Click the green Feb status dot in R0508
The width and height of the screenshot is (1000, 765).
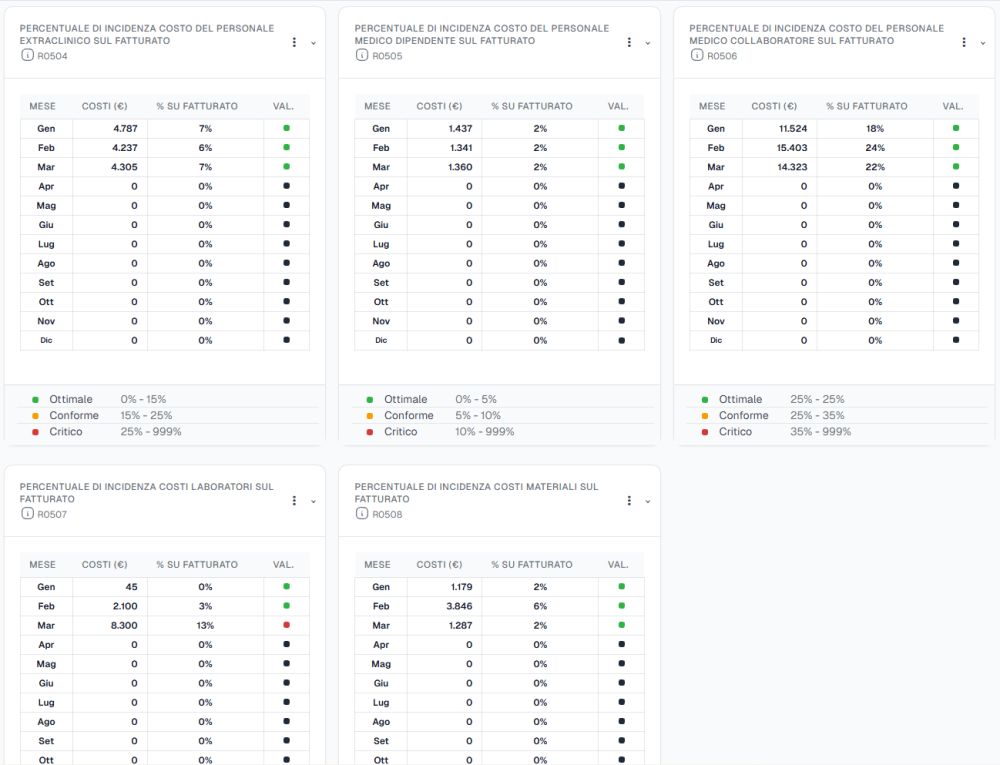622,606
